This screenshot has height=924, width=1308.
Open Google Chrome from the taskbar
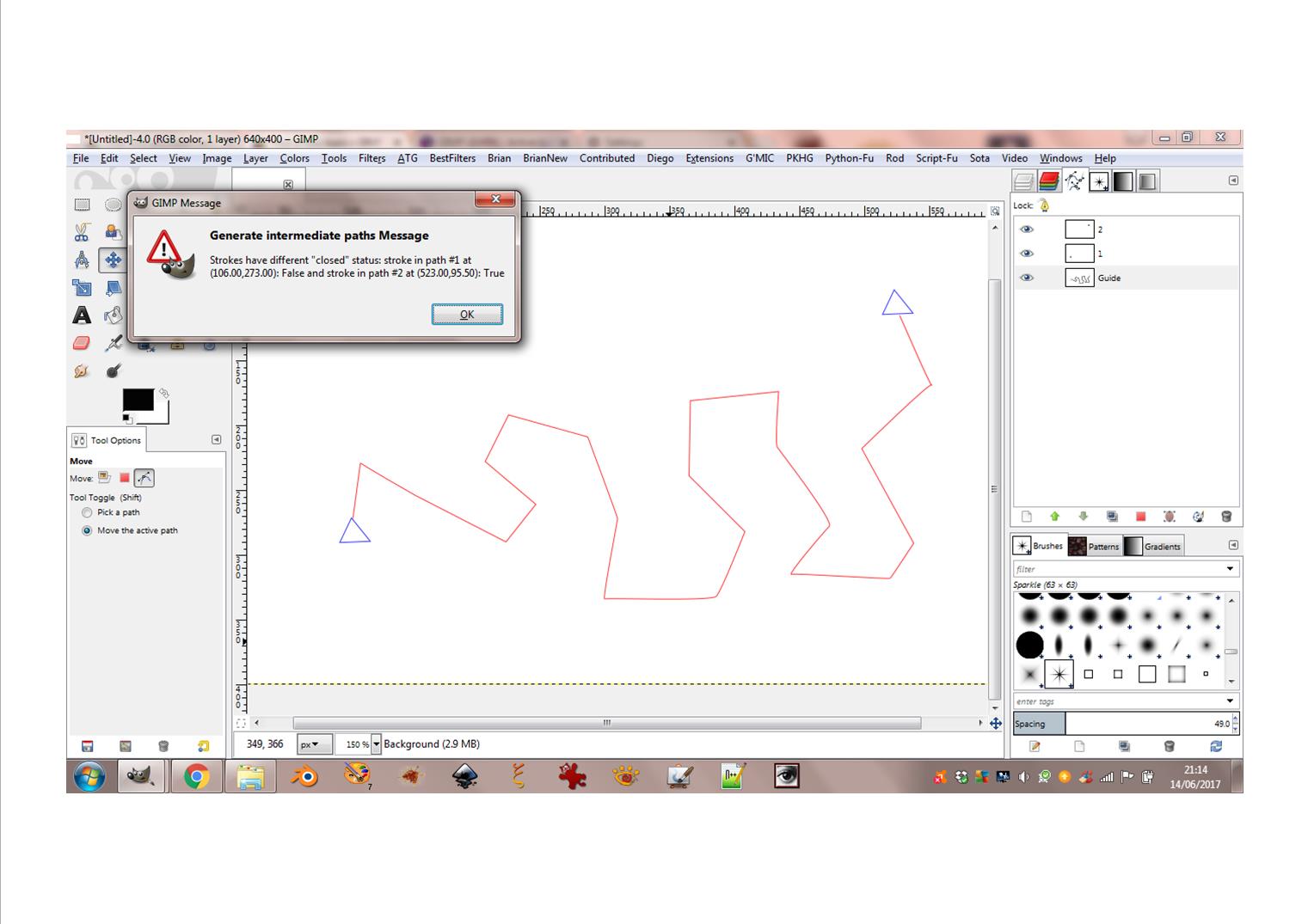tap(196, 777)
